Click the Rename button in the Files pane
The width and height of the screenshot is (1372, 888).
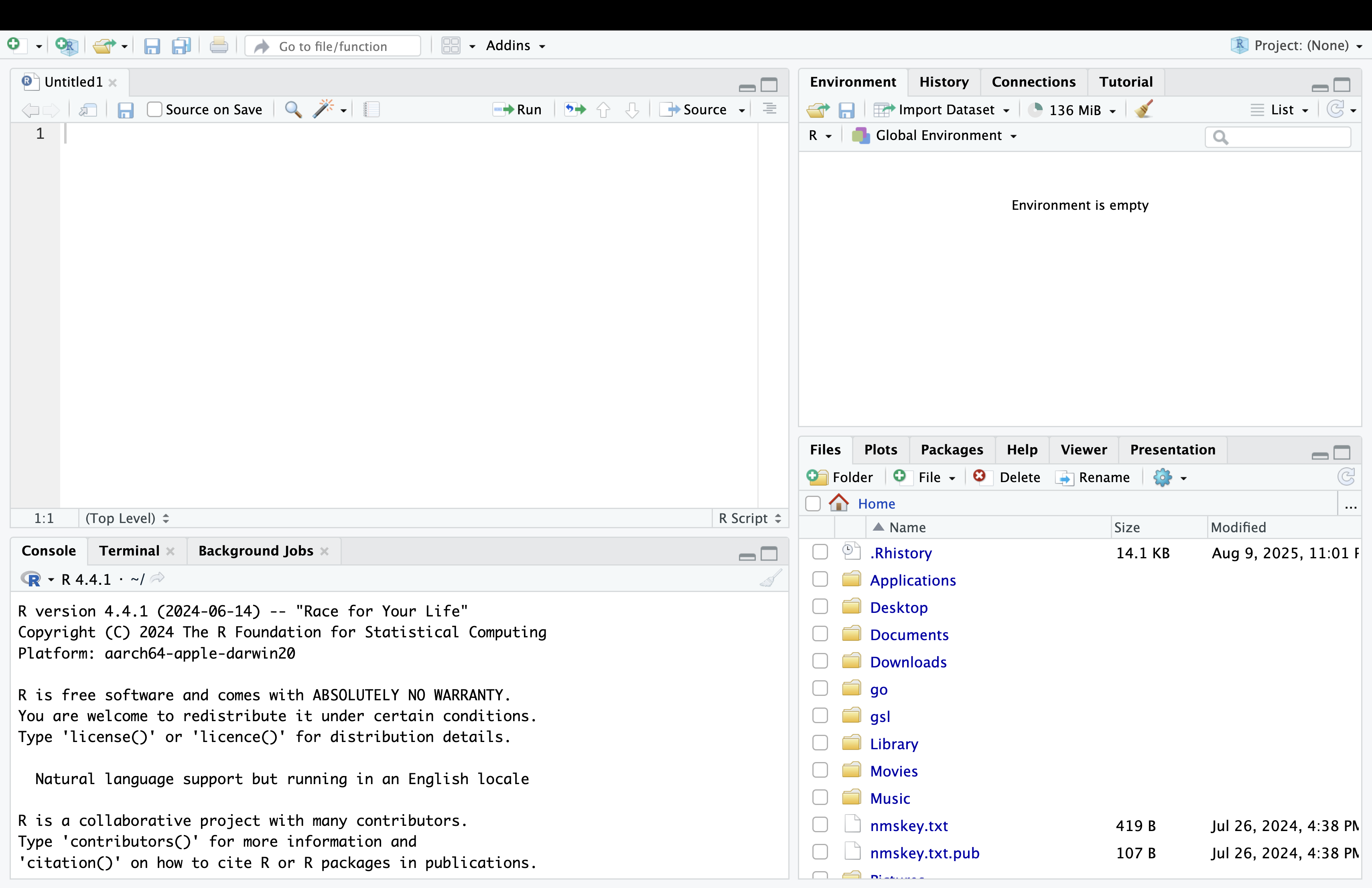pos(1092,477)
